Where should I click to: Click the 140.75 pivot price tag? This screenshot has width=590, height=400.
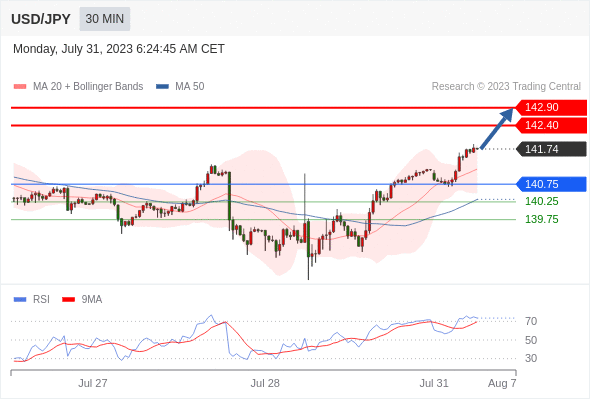(x=551, y=184)
